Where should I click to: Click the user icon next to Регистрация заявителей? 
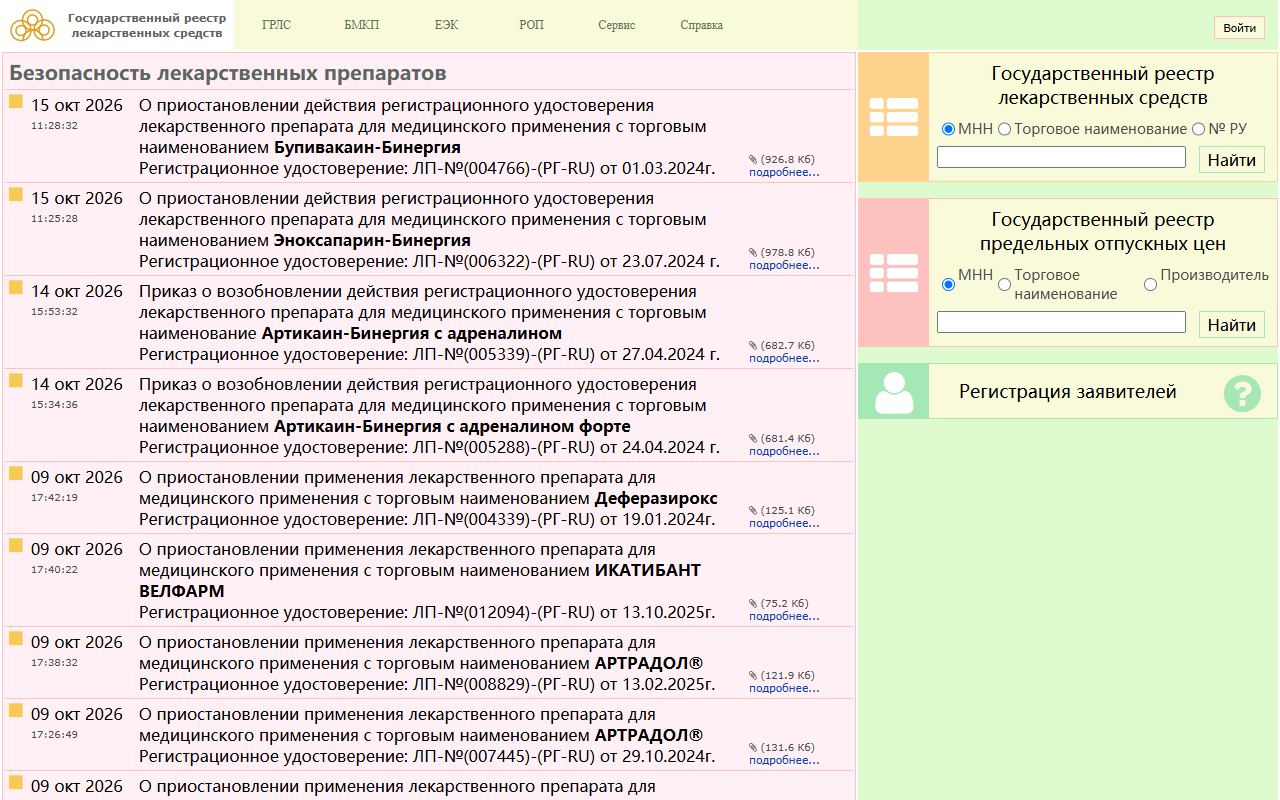[894, 391]
